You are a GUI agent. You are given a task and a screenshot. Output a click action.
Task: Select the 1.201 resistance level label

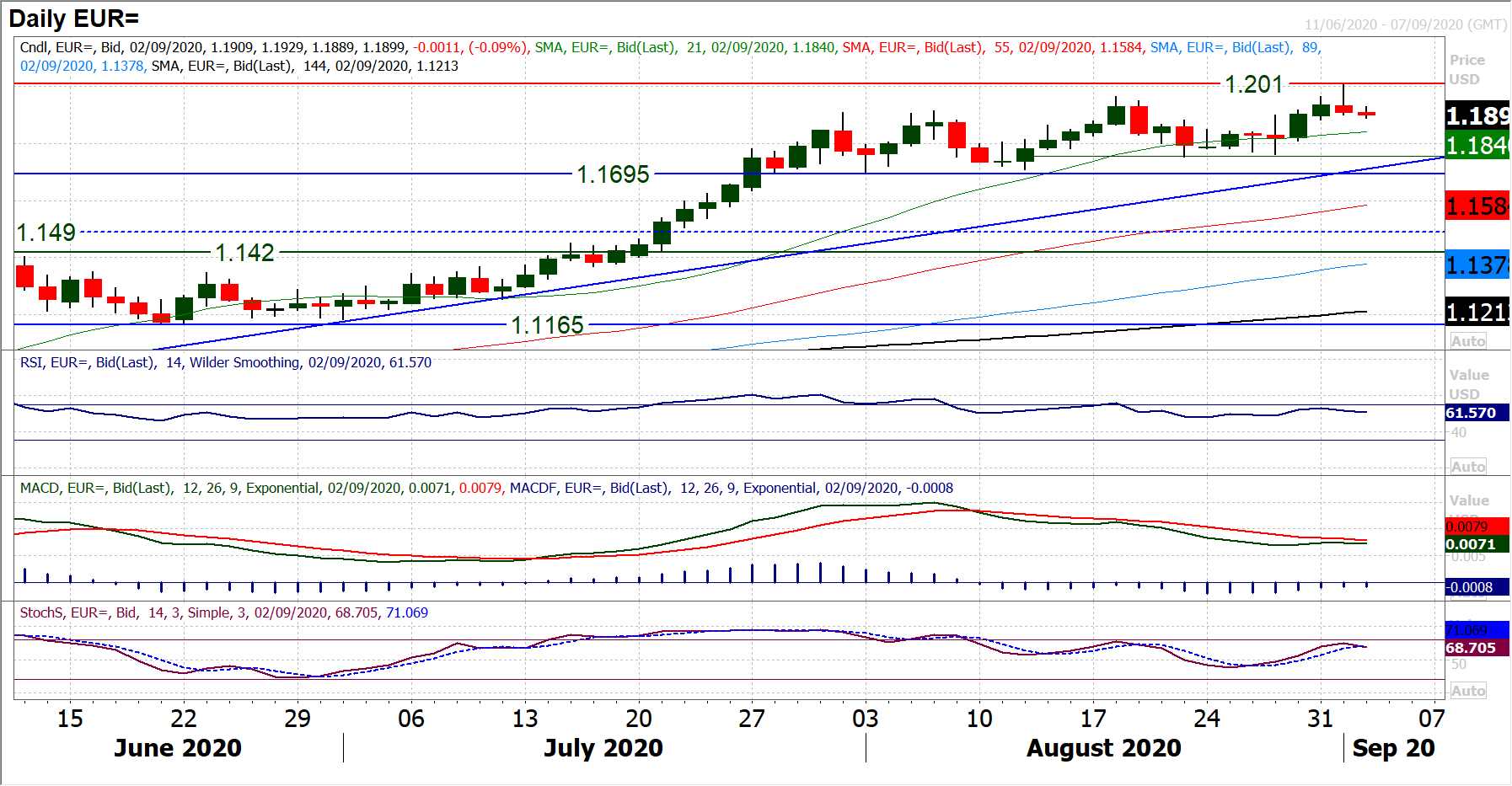(x=1253, y=84)
